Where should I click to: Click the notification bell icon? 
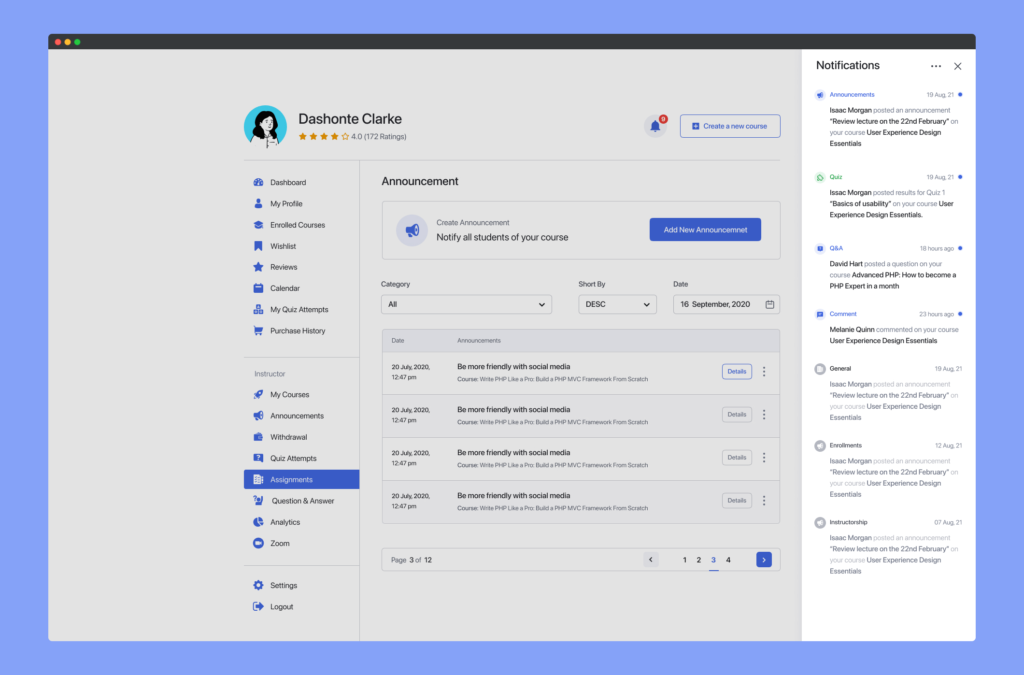(655, 126)
